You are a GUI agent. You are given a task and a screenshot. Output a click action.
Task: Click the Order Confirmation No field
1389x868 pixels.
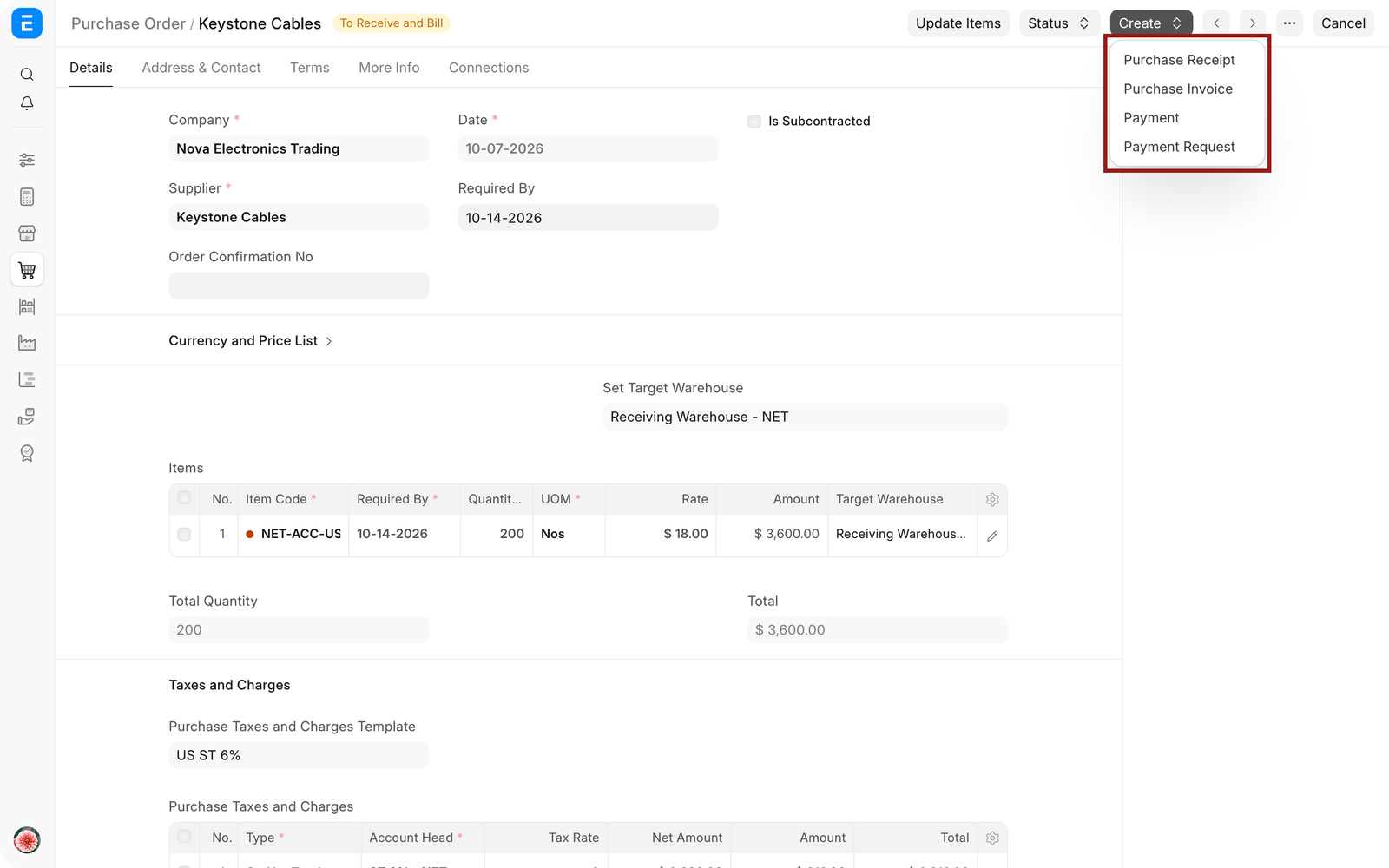click(x=299, y=286)
